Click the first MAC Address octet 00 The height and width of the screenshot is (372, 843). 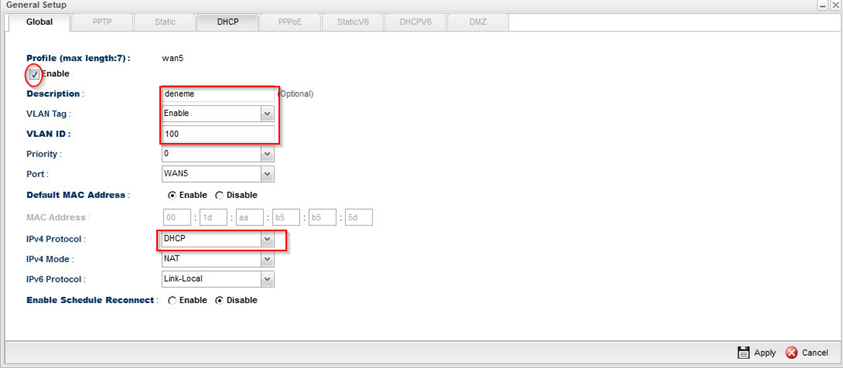(177, 217)
